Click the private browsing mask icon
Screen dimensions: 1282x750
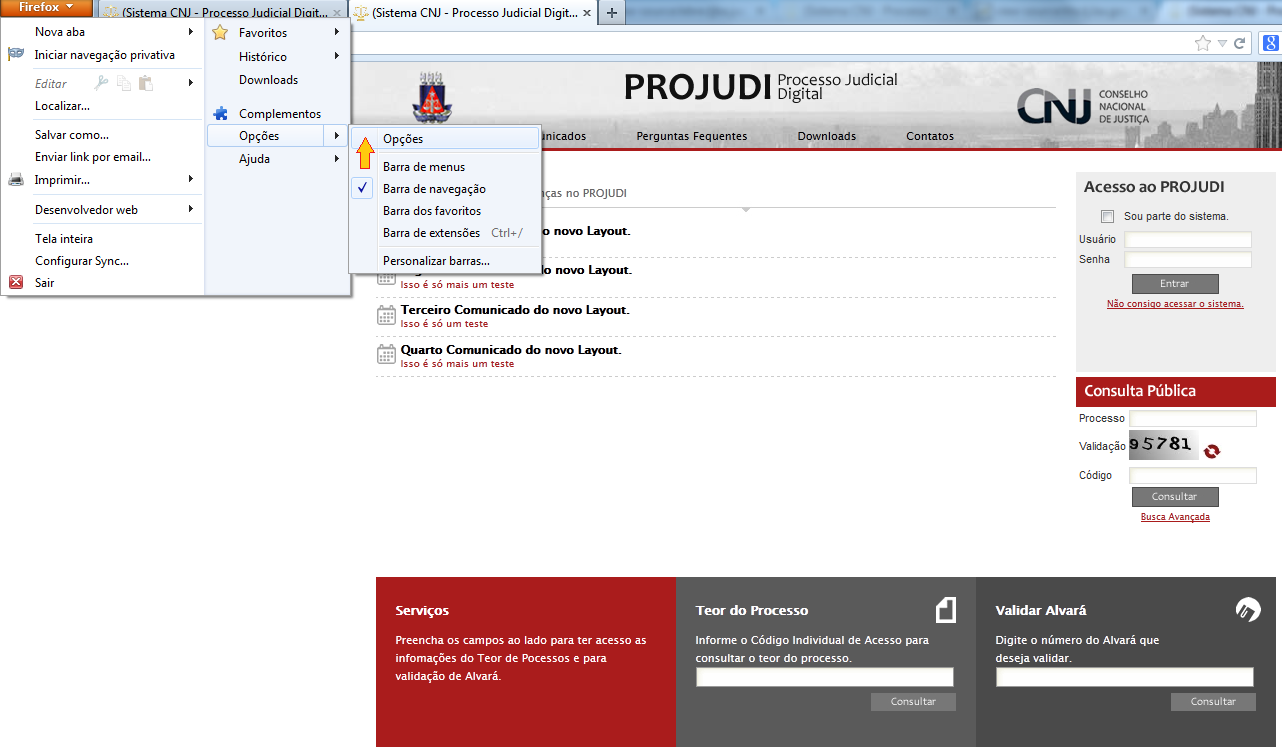tap(16, 55)
